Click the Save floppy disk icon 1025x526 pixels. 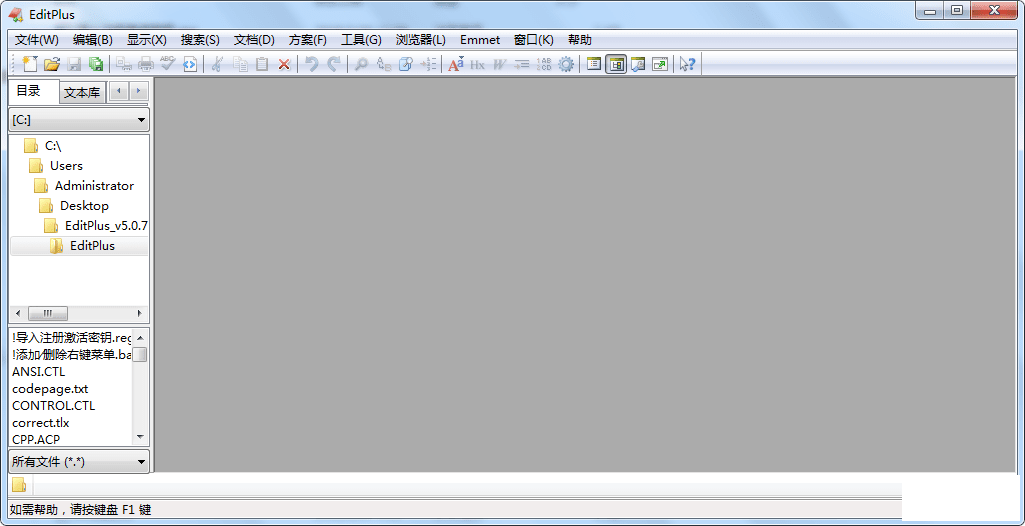(75, 64)
